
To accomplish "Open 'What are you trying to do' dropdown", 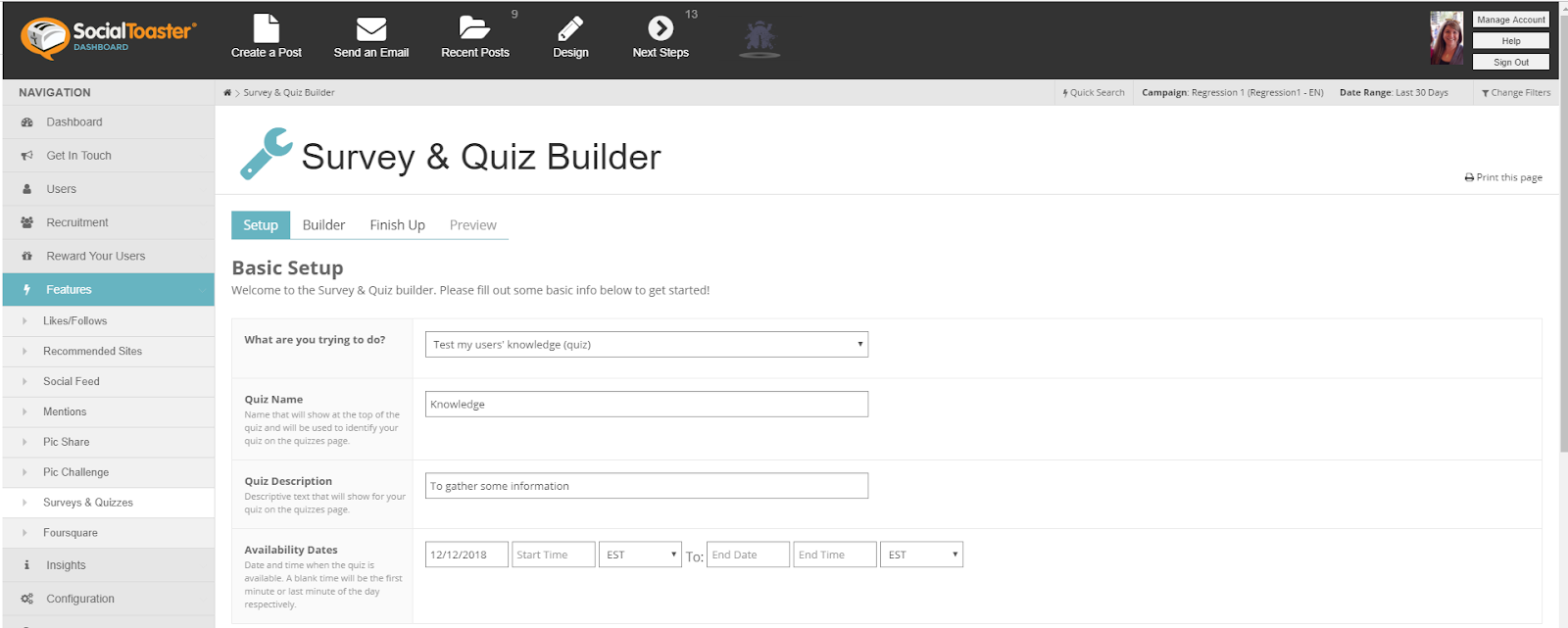I will click(x=647, y=345).
